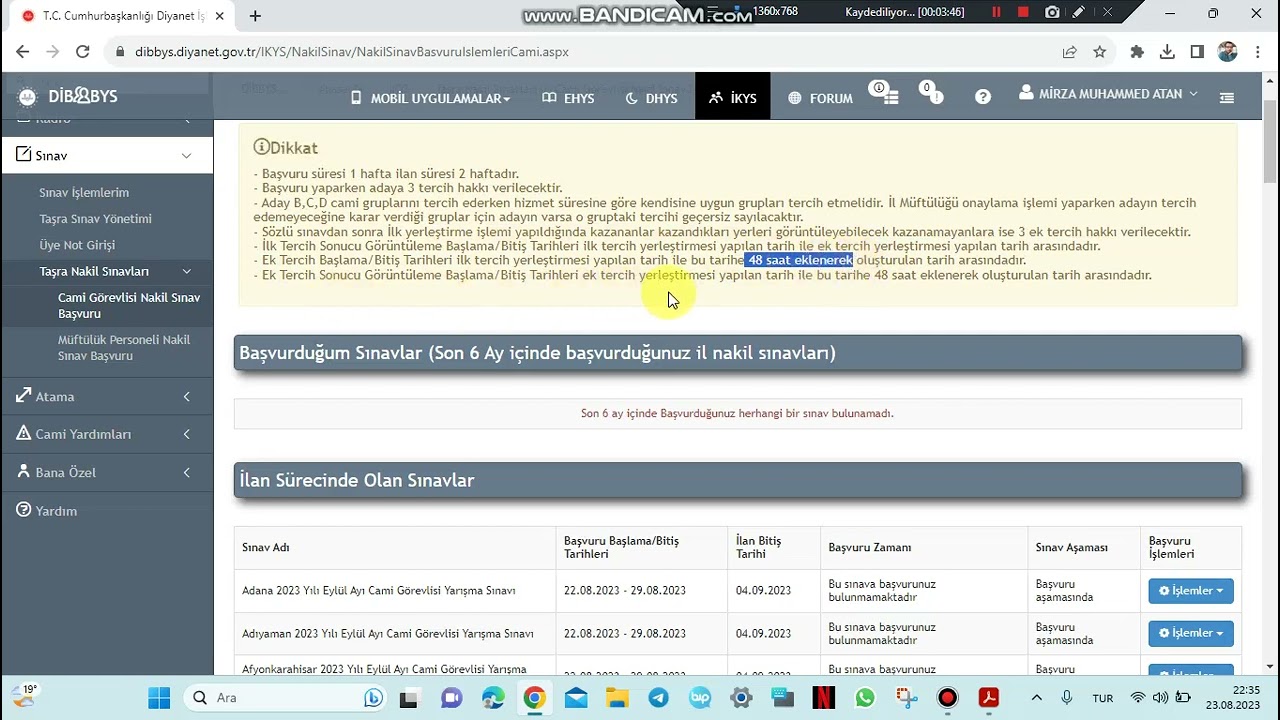Image resolution: width=1280 pixels, height=720 pixels.
Task: Take a Bandicam screenshot with camera icon
Action: click(x=1052, y=13)
